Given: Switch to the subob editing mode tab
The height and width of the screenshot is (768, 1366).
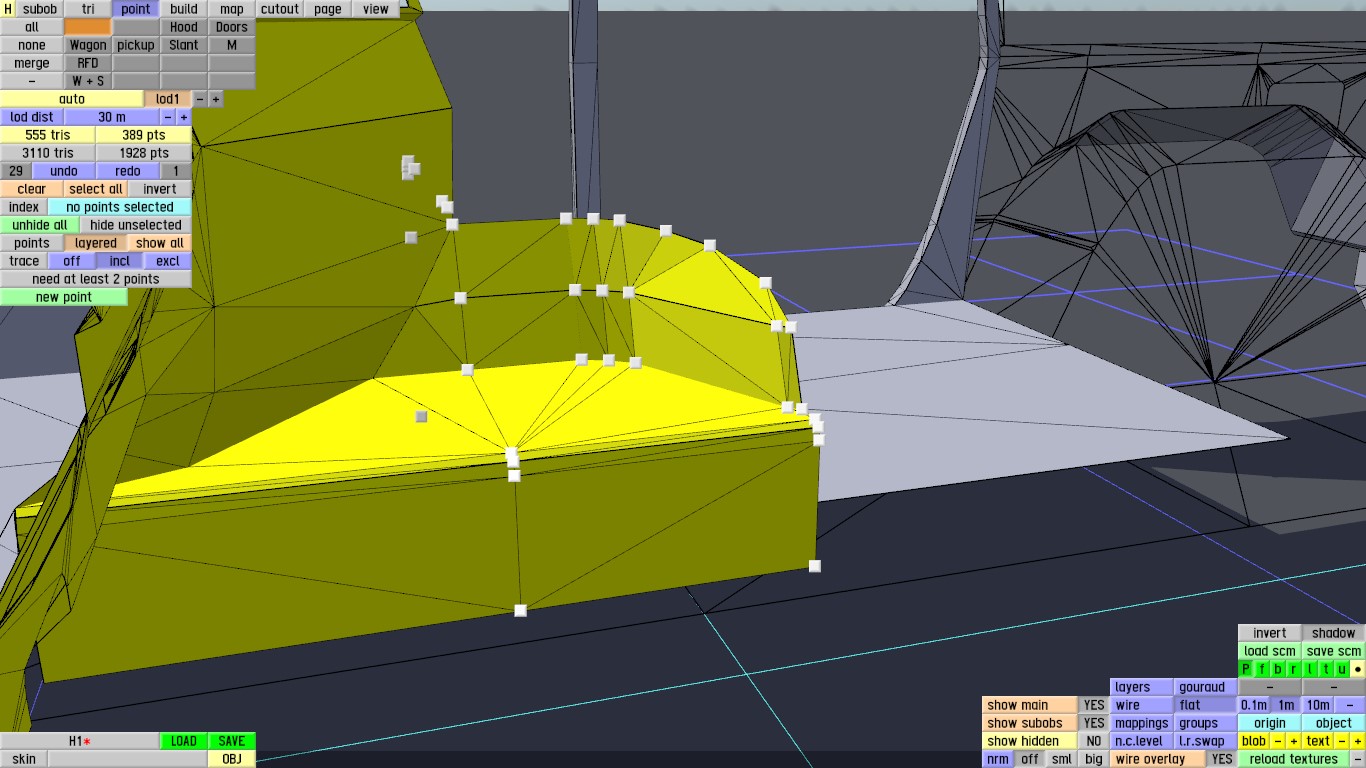Looking at the screenshot, I should click(x=40, y=9).
